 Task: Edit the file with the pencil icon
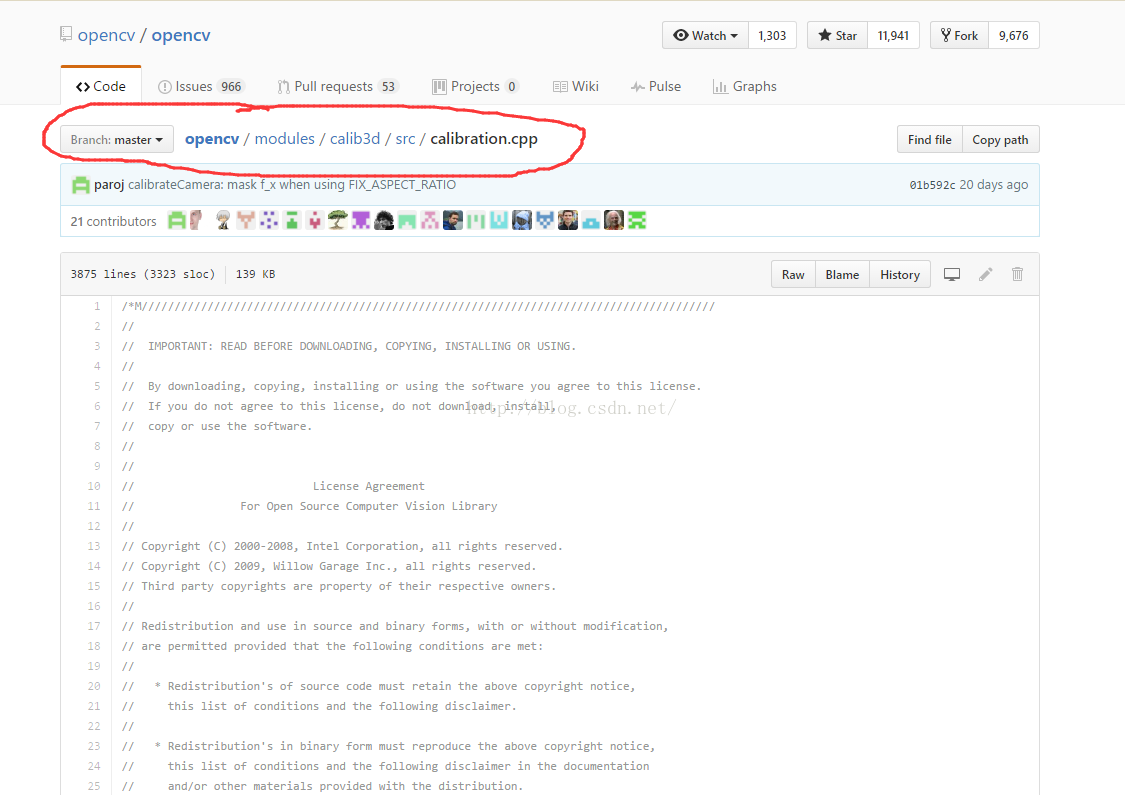(x=986, y=274)
